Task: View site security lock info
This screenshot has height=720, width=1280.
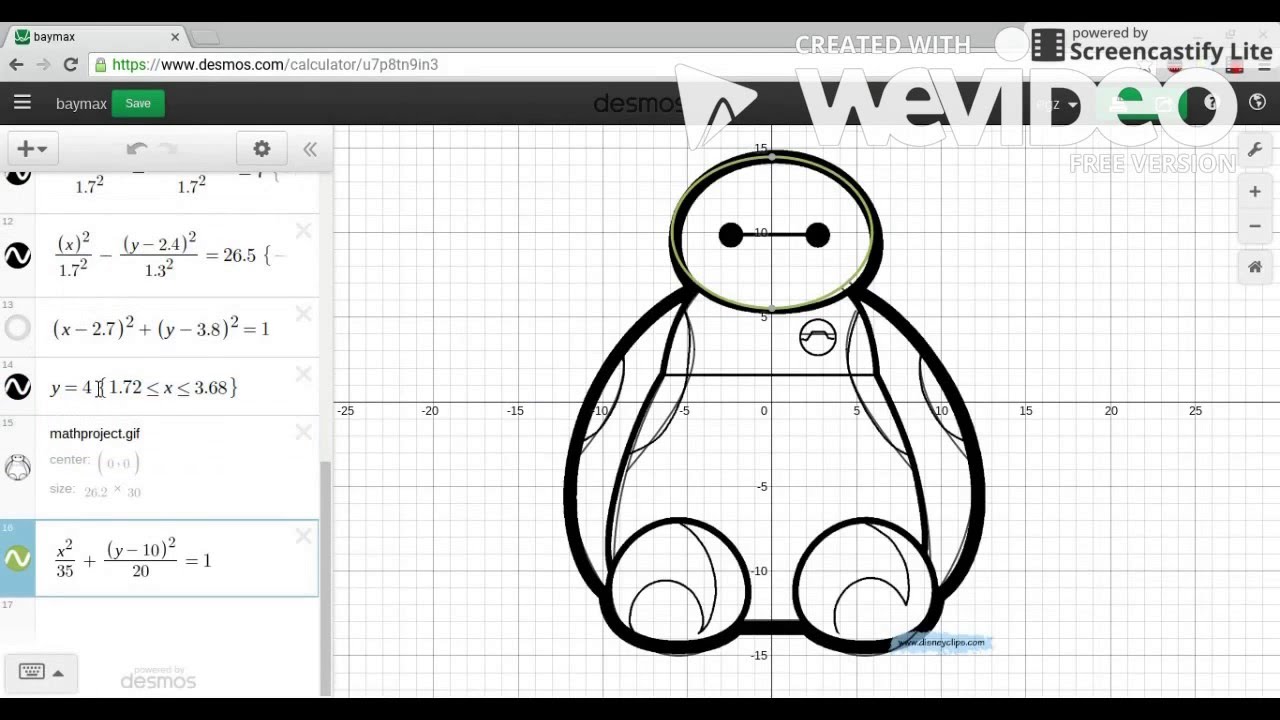Action: click(100, 64)
